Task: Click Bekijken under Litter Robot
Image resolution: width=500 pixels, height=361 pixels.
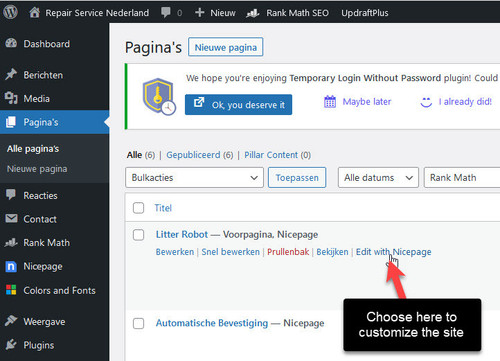Action: click(332, 252)
